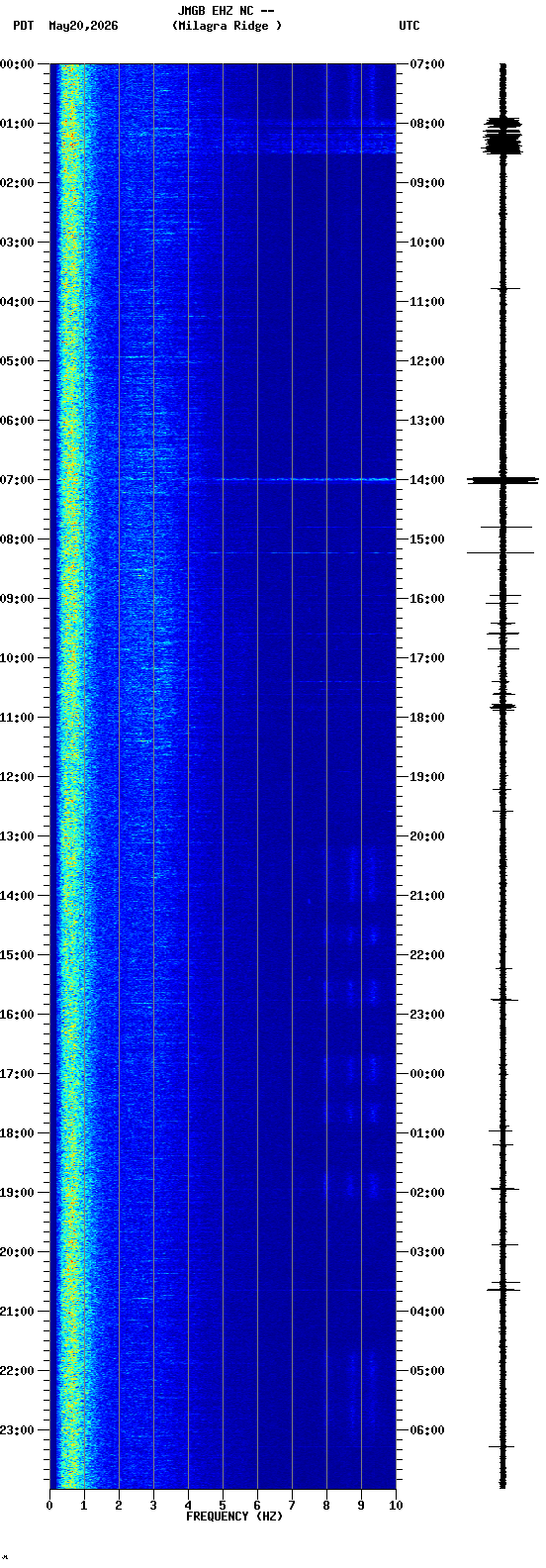Image resolution: width=546 pixels, height=1568 pixels.
Task: Click the 18:00 label on the UTC axis
Action: [x=427, y=718]
